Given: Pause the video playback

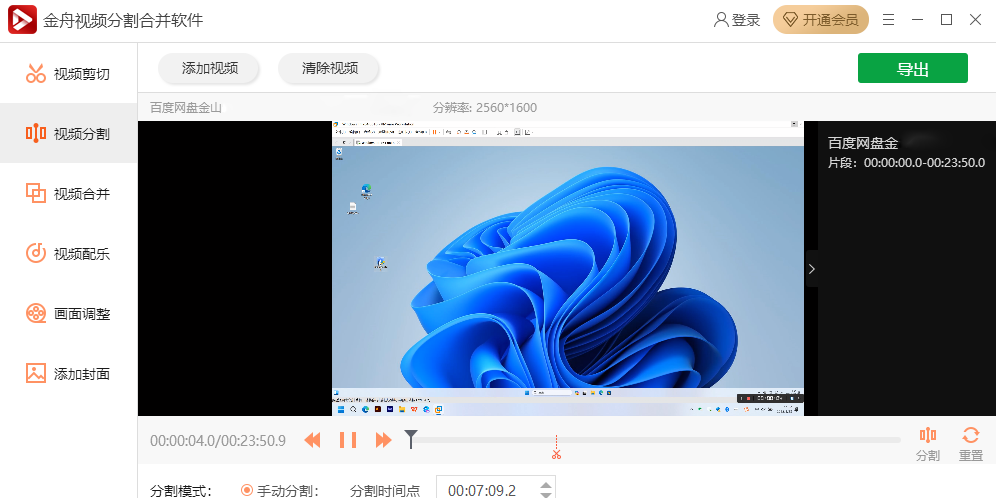Looking at the screenshot, I should (347, 440).
